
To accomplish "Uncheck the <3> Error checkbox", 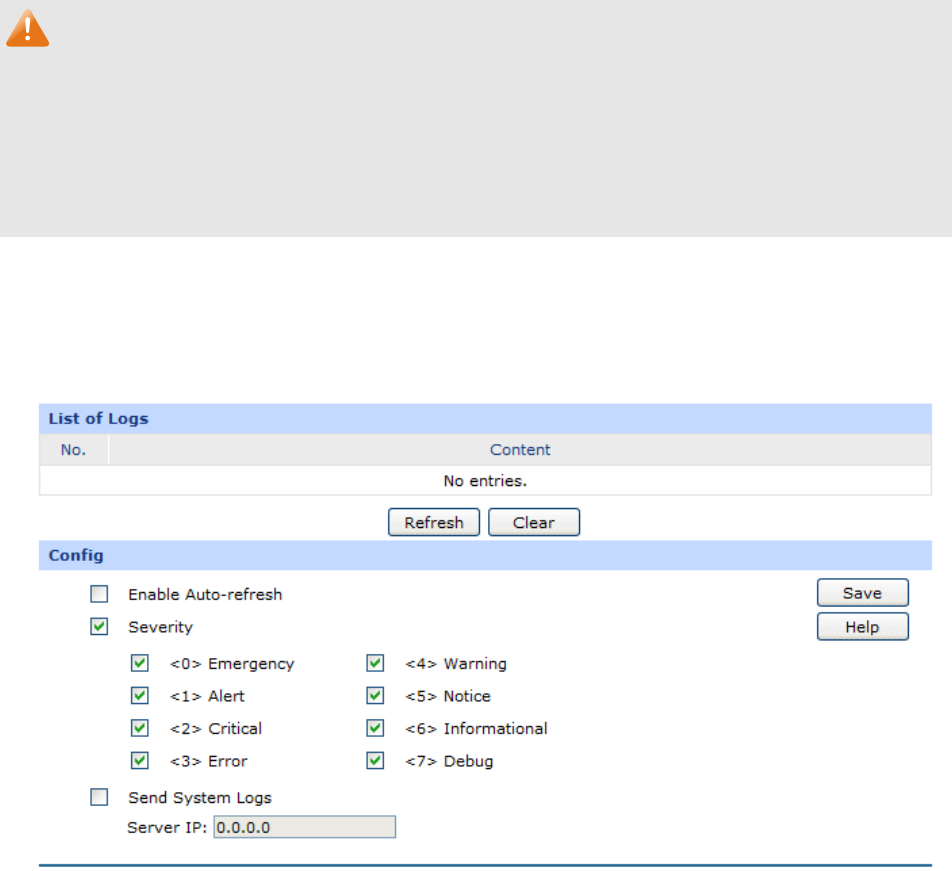I will coord(140,760).
